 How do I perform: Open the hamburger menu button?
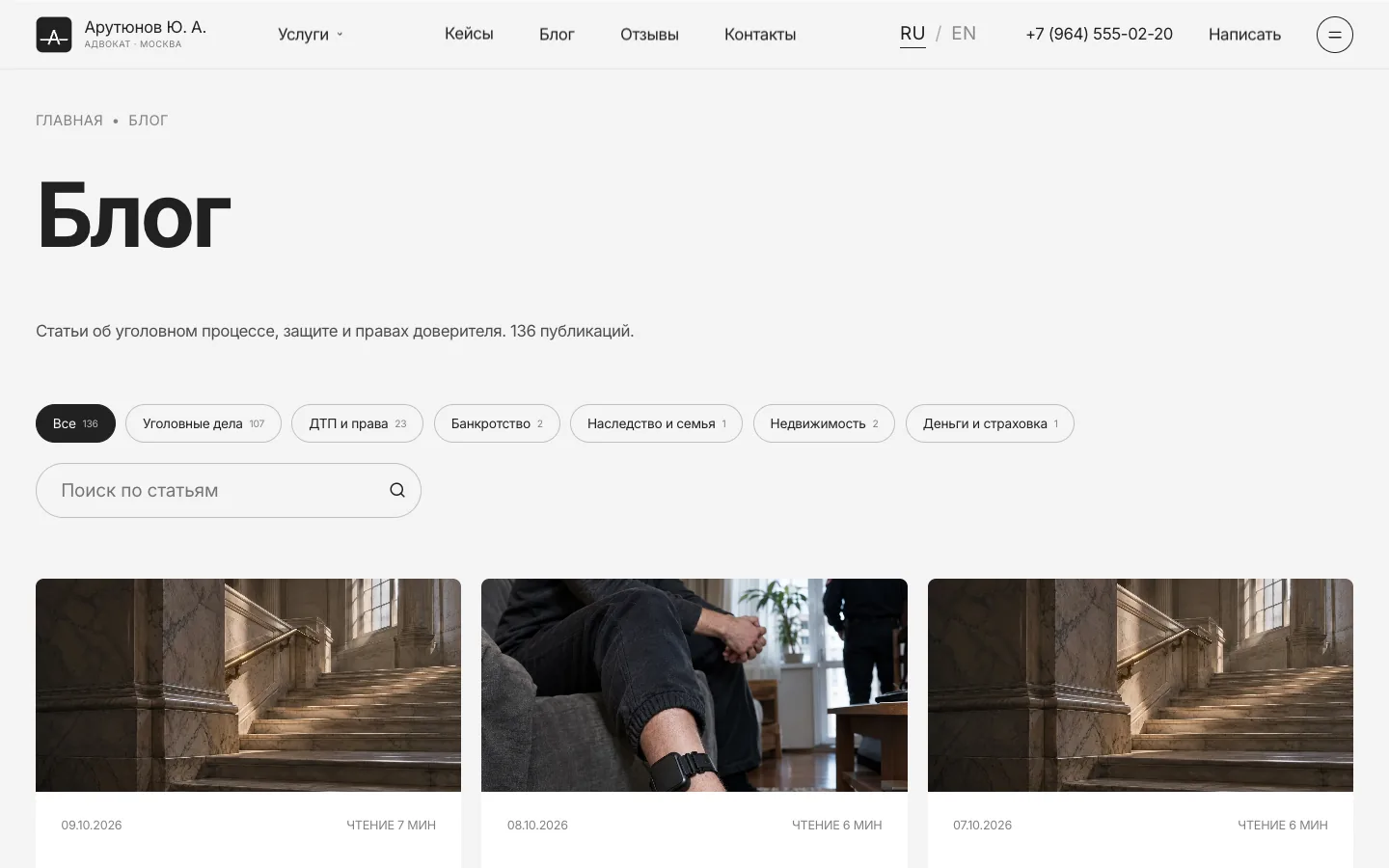tap(1334, 35)
